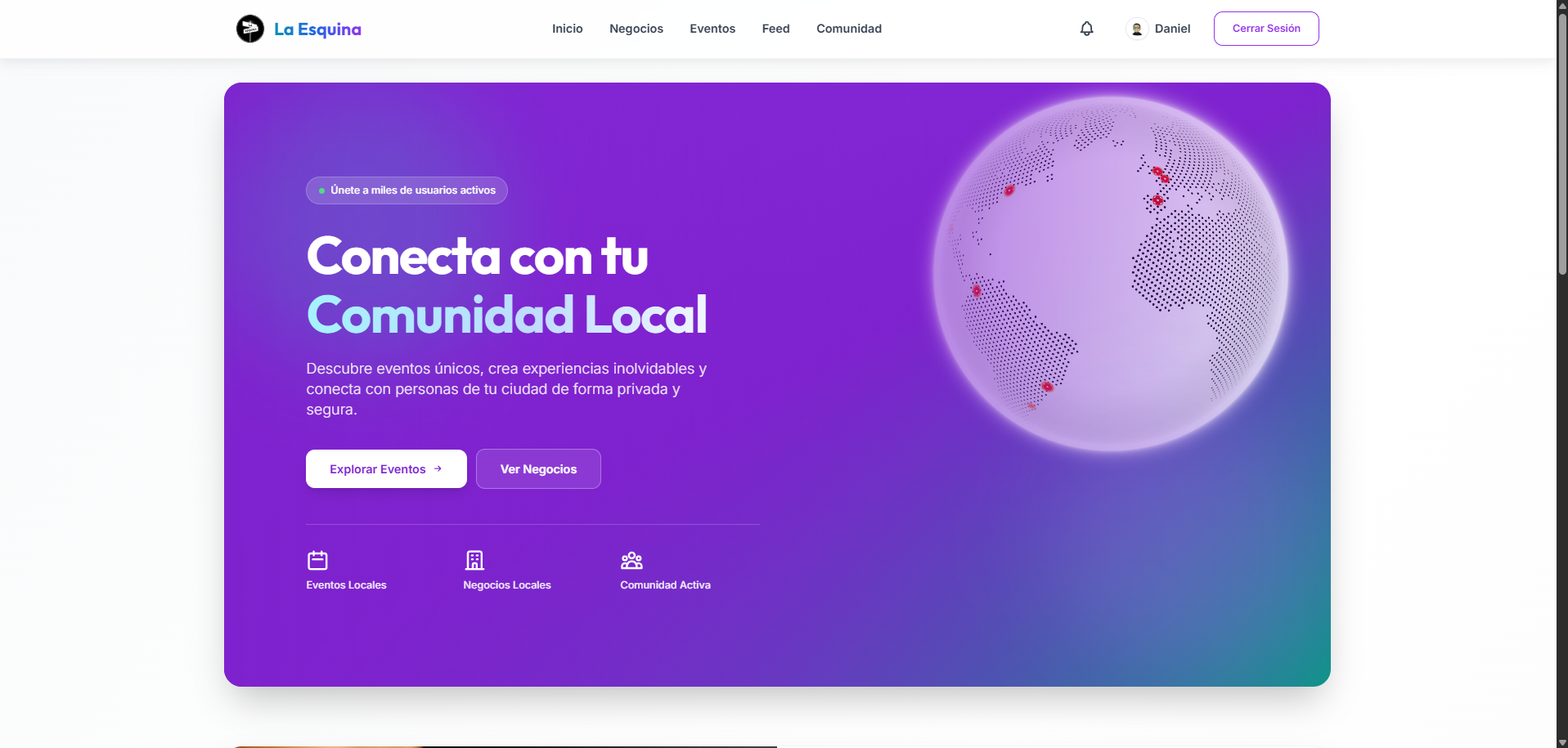Click the La Esquina logo icon
The height and width of the screenshot is (748, 1568).
pyautogui.click(x=249, y=29)
